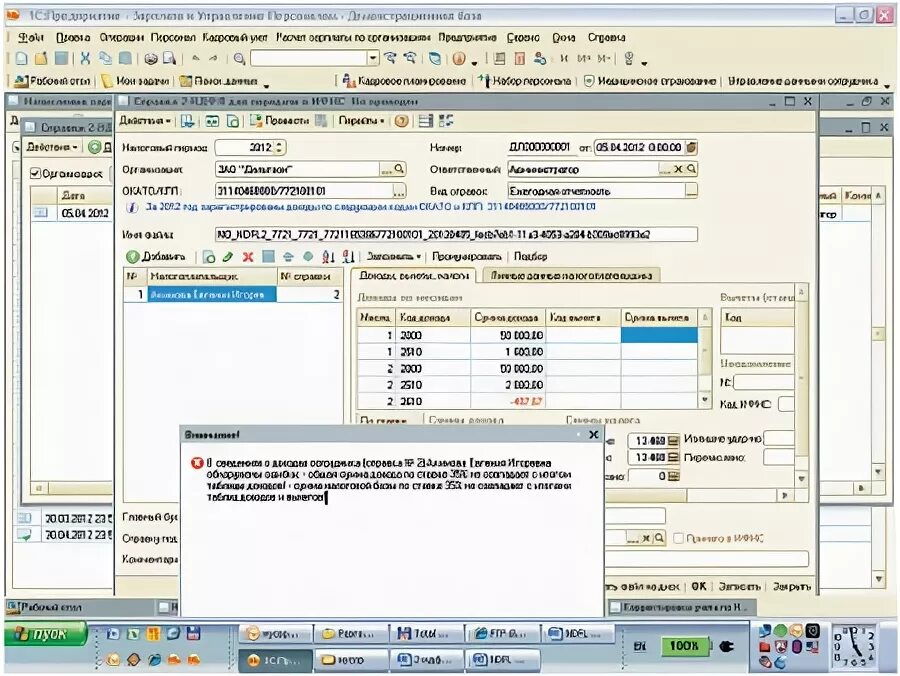Click the copy row icon next to Добавить
This screenshot has height=676, width=900.
tap(209, 257)
